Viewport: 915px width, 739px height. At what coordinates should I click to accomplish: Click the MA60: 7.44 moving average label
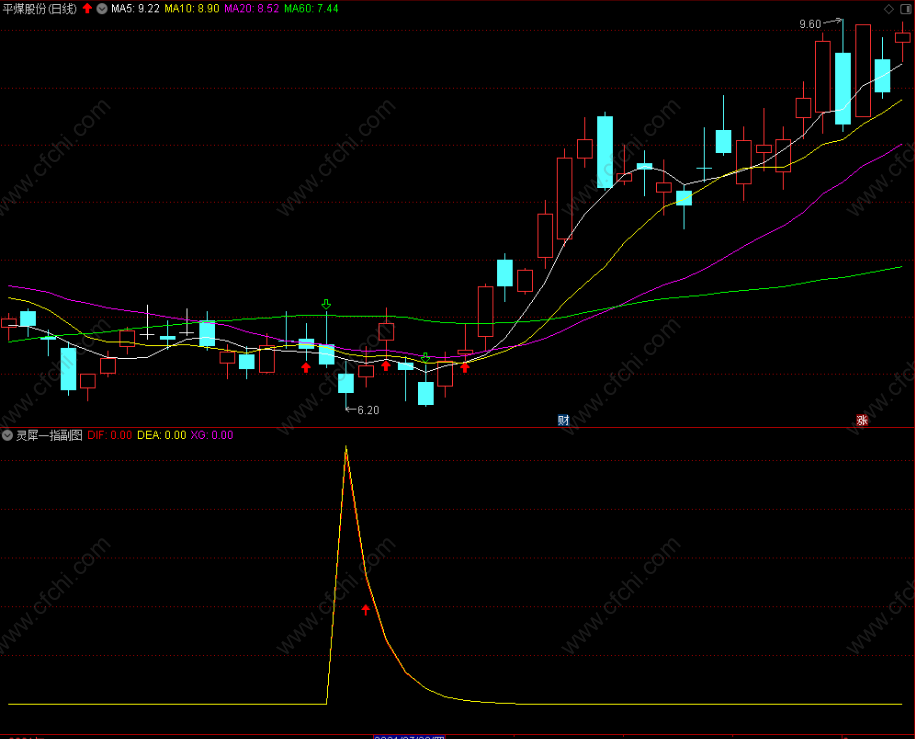click(311, 8)
